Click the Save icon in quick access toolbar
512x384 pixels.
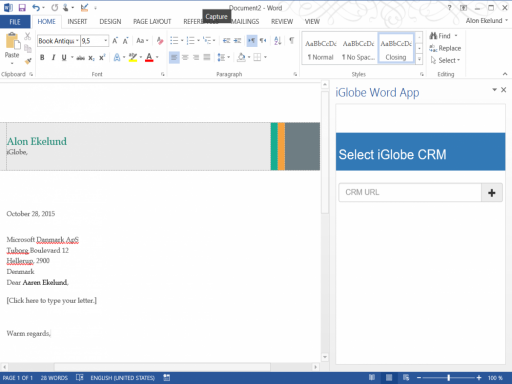(22, 8)
